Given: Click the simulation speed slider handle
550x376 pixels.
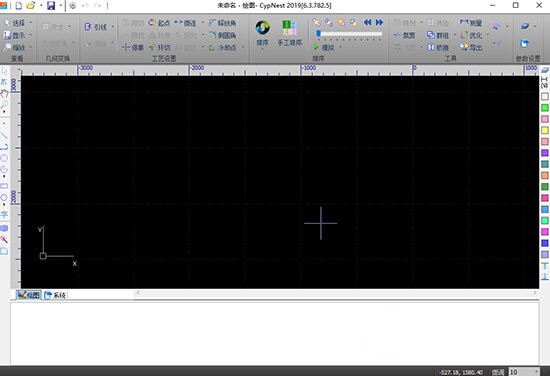Looking at the screenshot, I should point(318,33).
